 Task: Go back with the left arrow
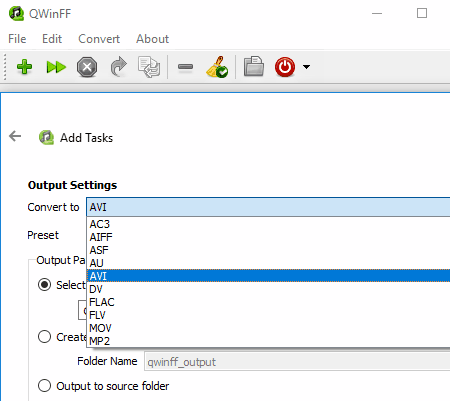click(15, 136)
